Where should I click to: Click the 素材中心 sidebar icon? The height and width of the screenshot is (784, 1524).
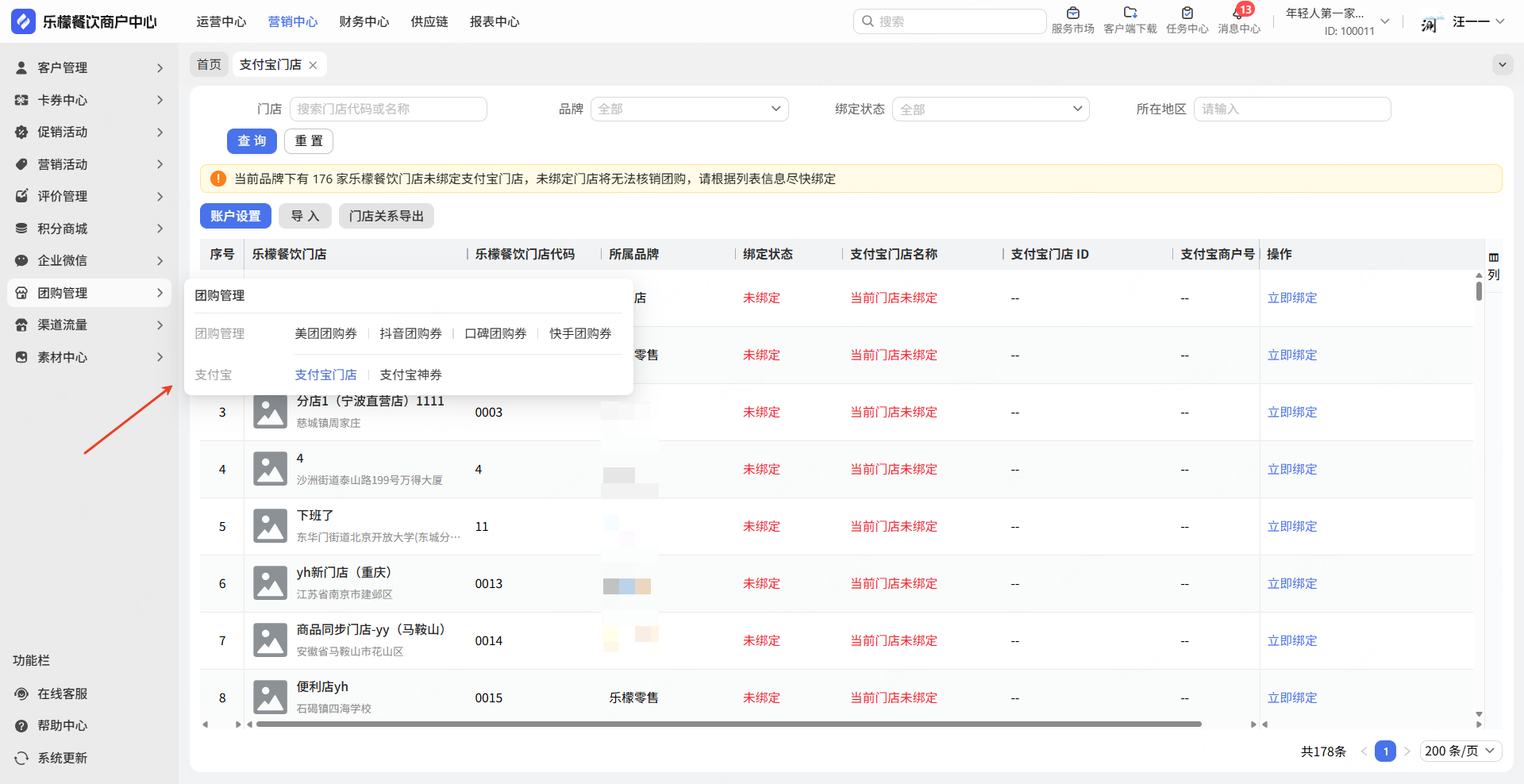(x=21, y=357)
